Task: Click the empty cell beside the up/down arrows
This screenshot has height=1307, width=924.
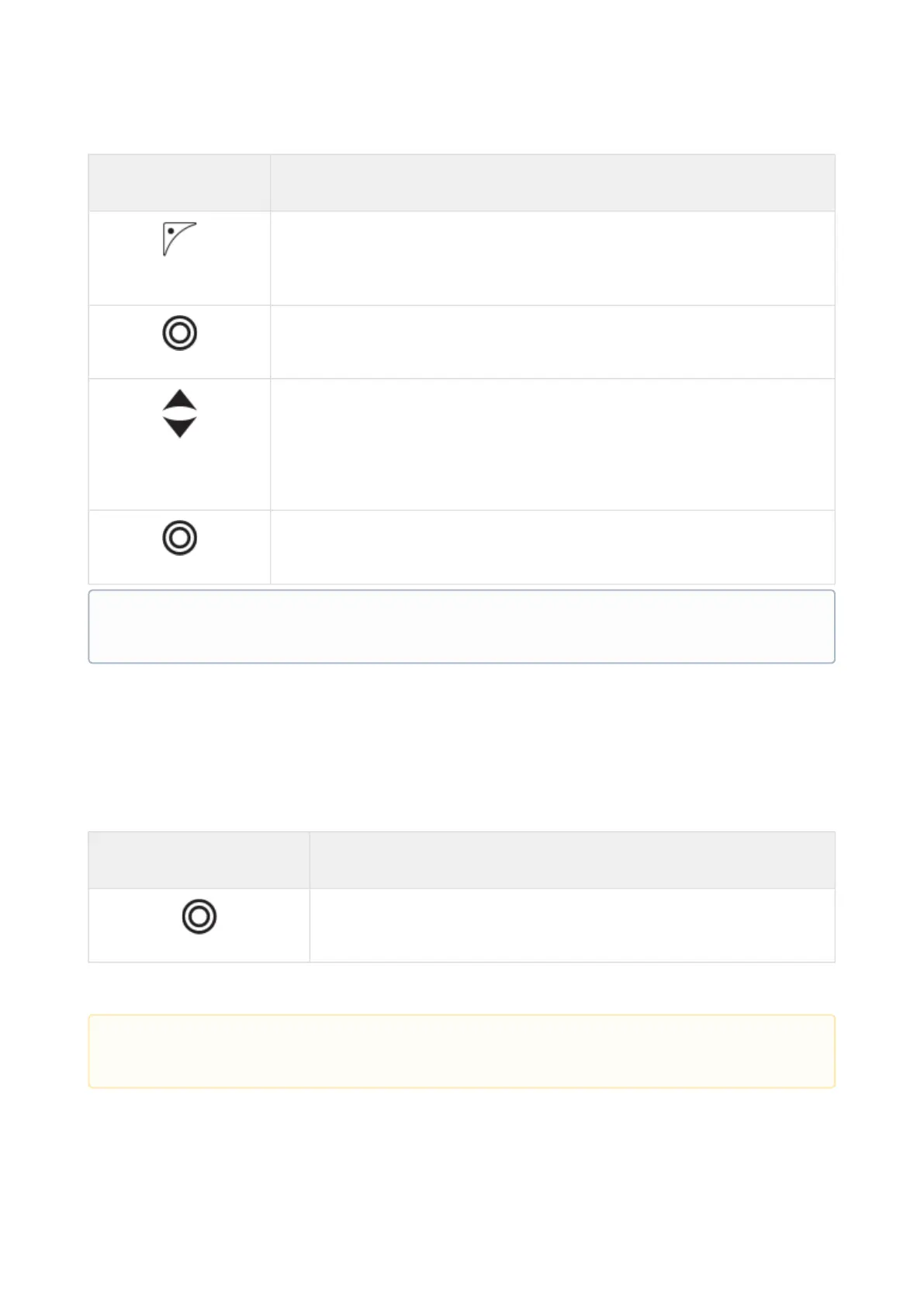Action: tap(552, 445)
